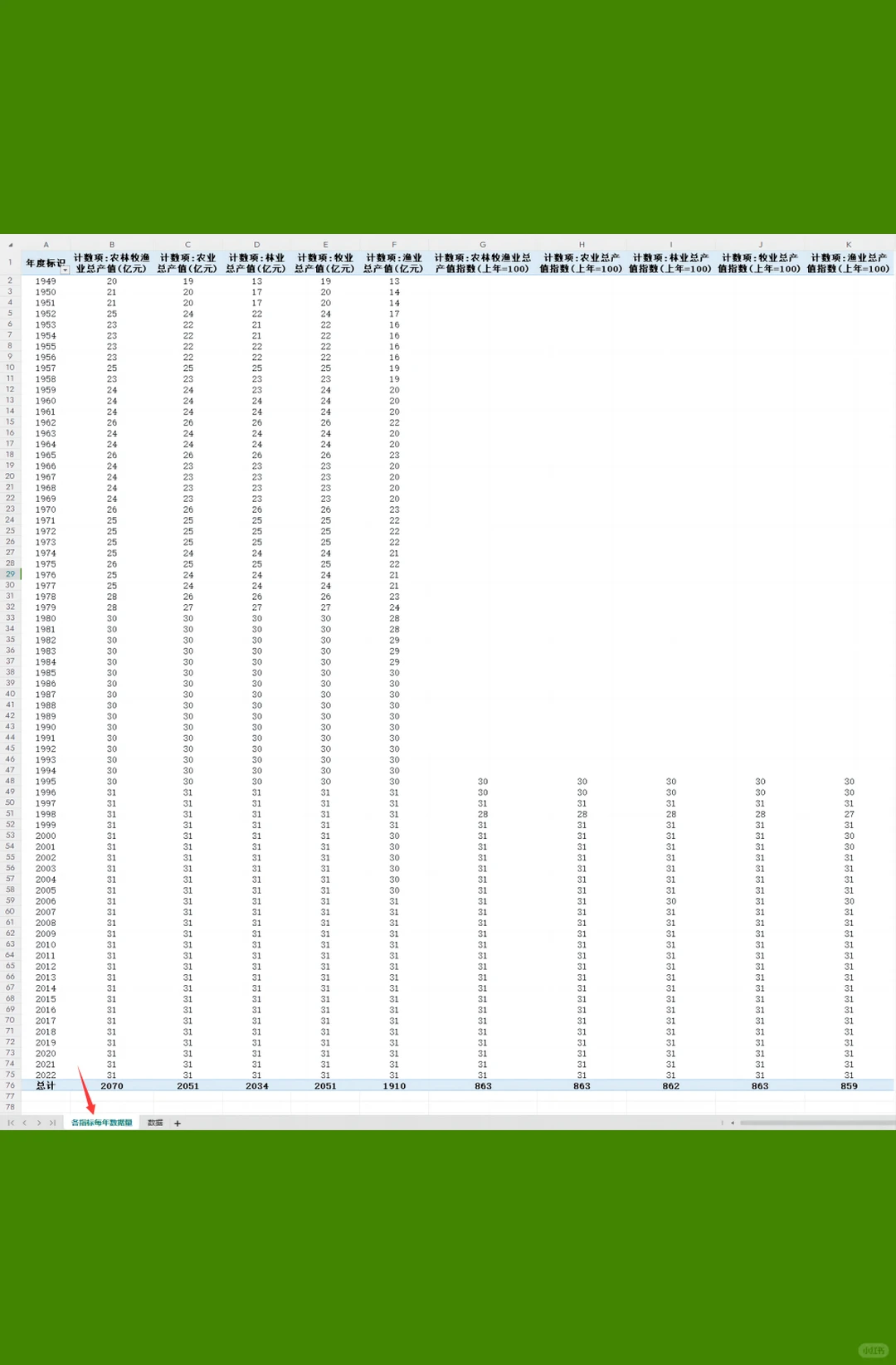Select total cell 862
The width and height of the screenshot is (896, 1365).
[x=671, y=1085]
